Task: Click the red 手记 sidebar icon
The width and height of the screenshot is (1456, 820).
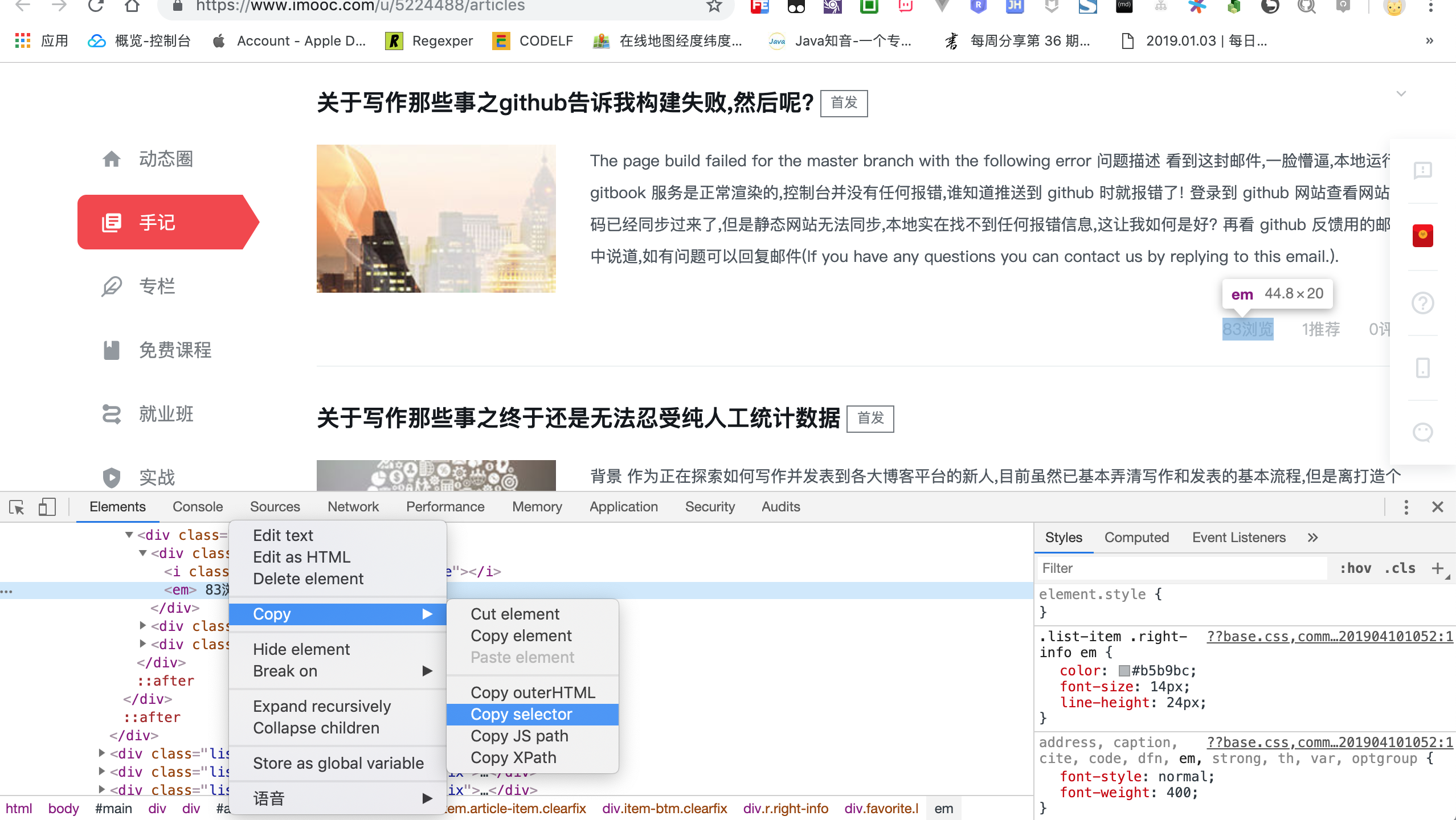Action: 112,222
